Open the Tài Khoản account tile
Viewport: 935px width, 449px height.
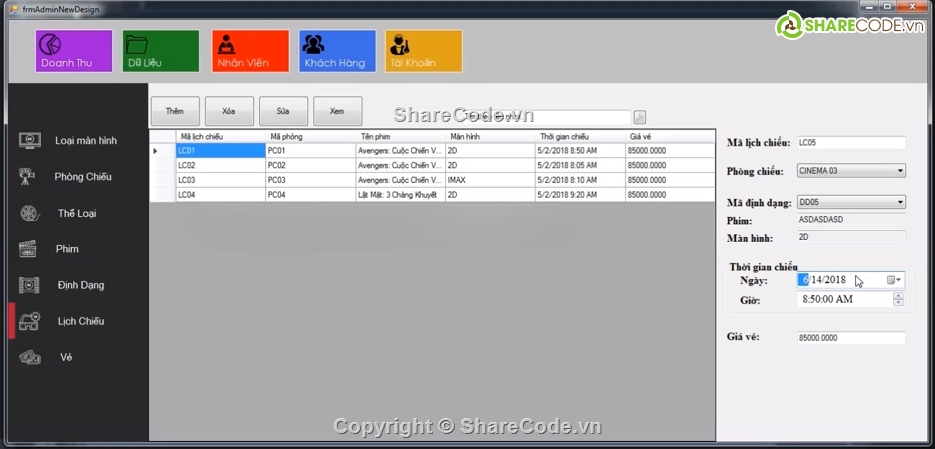(423, 51)
